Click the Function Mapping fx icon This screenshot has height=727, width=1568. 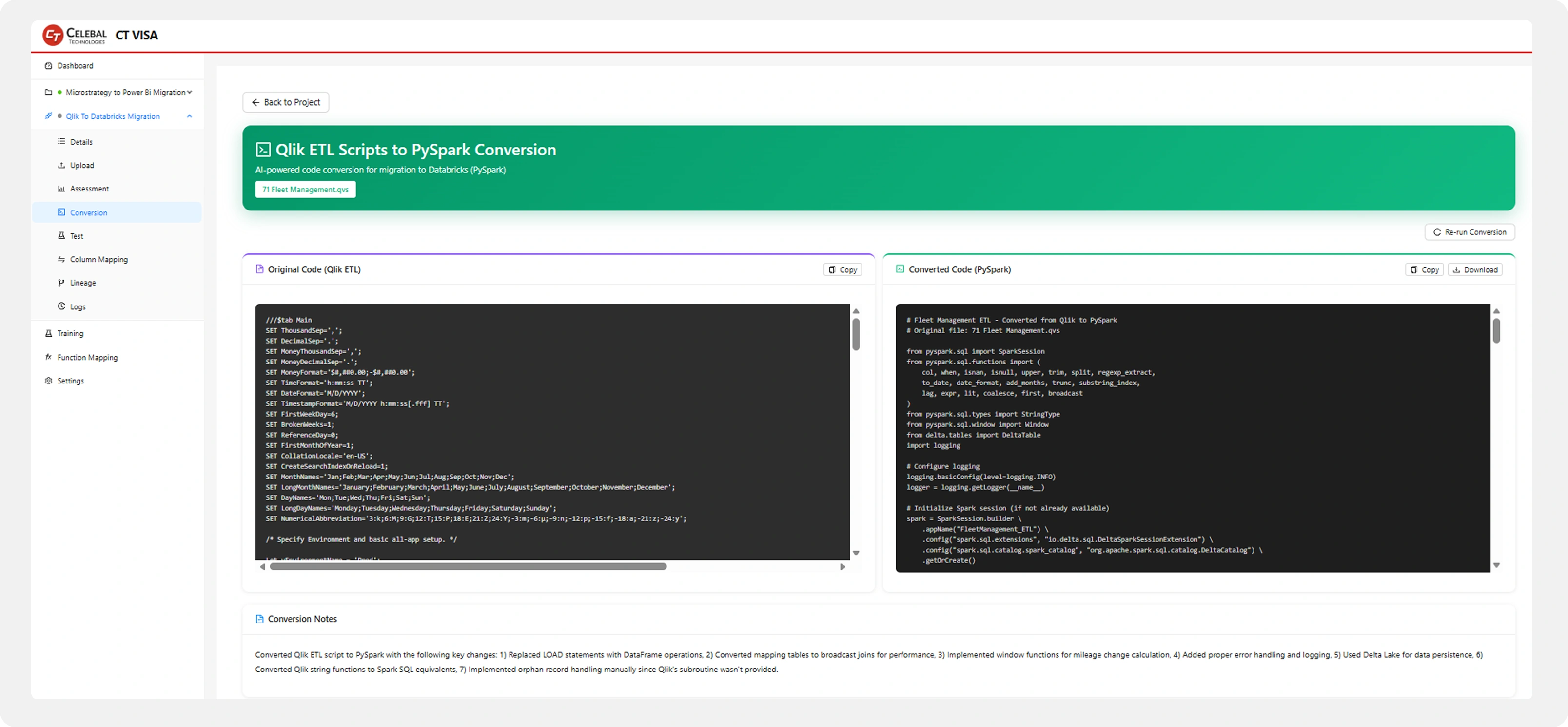[49, 357]
